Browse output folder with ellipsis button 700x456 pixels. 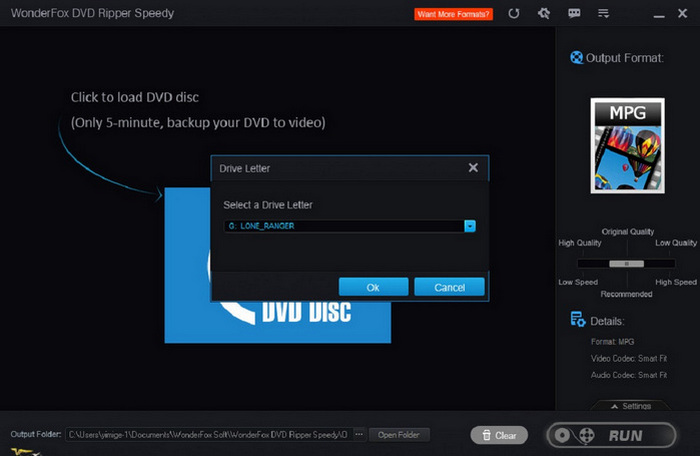359,435
